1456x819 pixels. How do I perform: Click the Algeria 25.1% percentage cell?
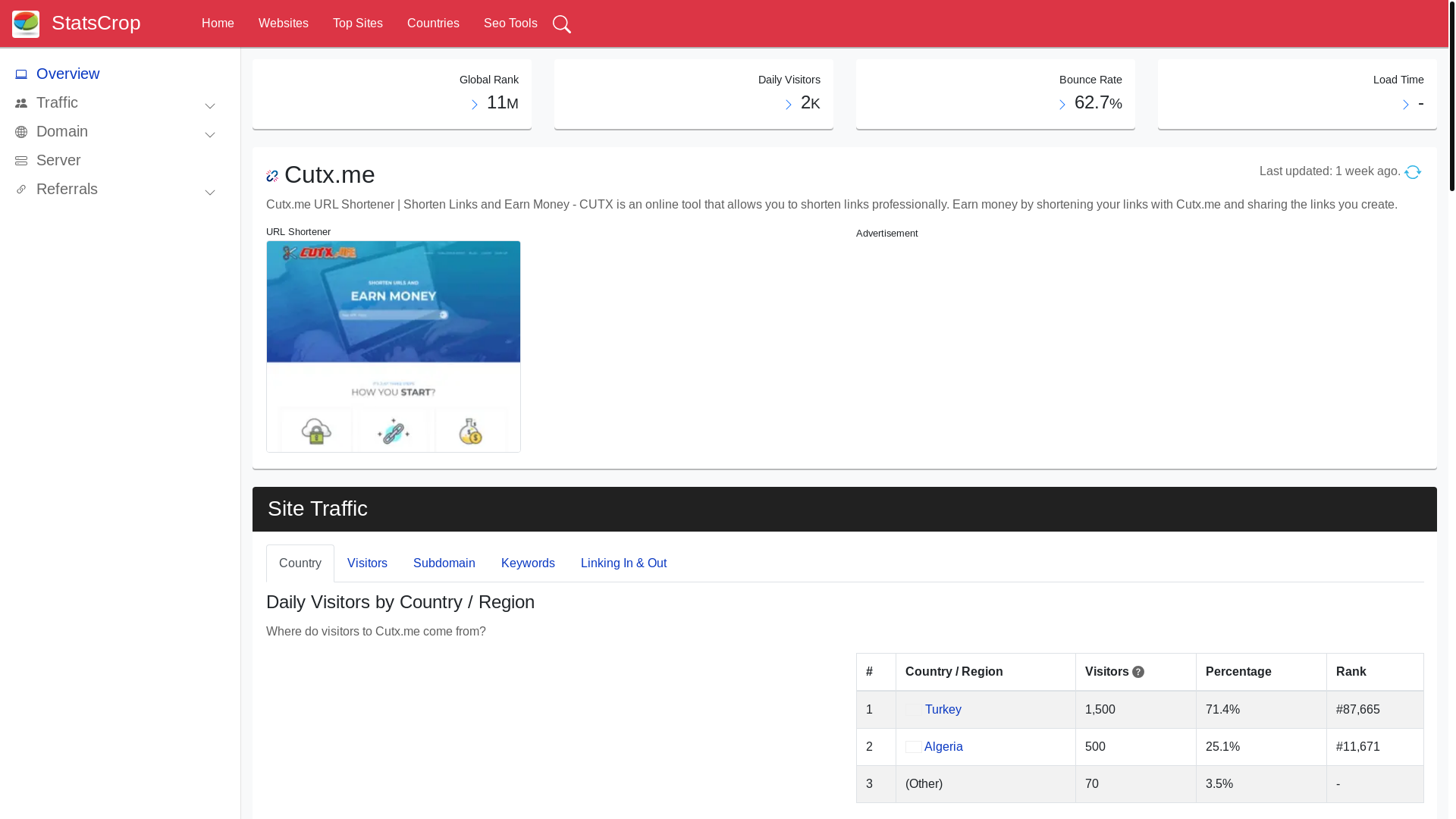[x=1261, y=747]
